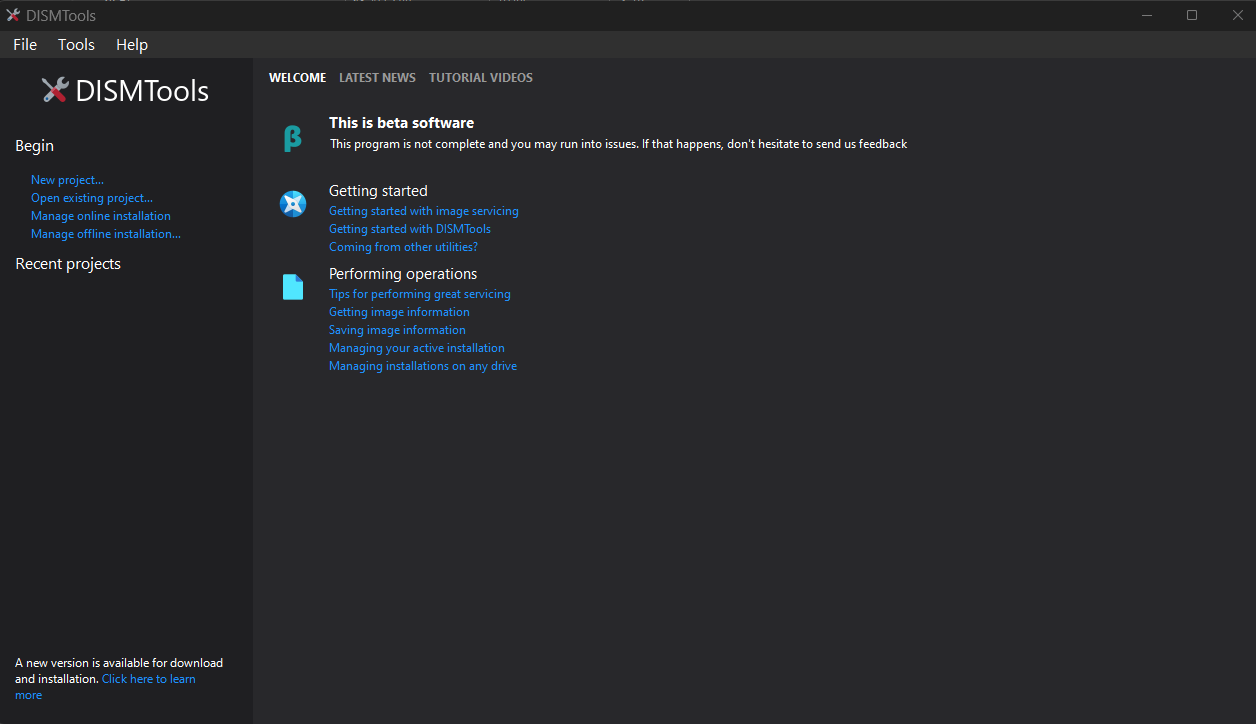Select Manage online installation link
Screen dimensions: 1256x724
point(101,216)
